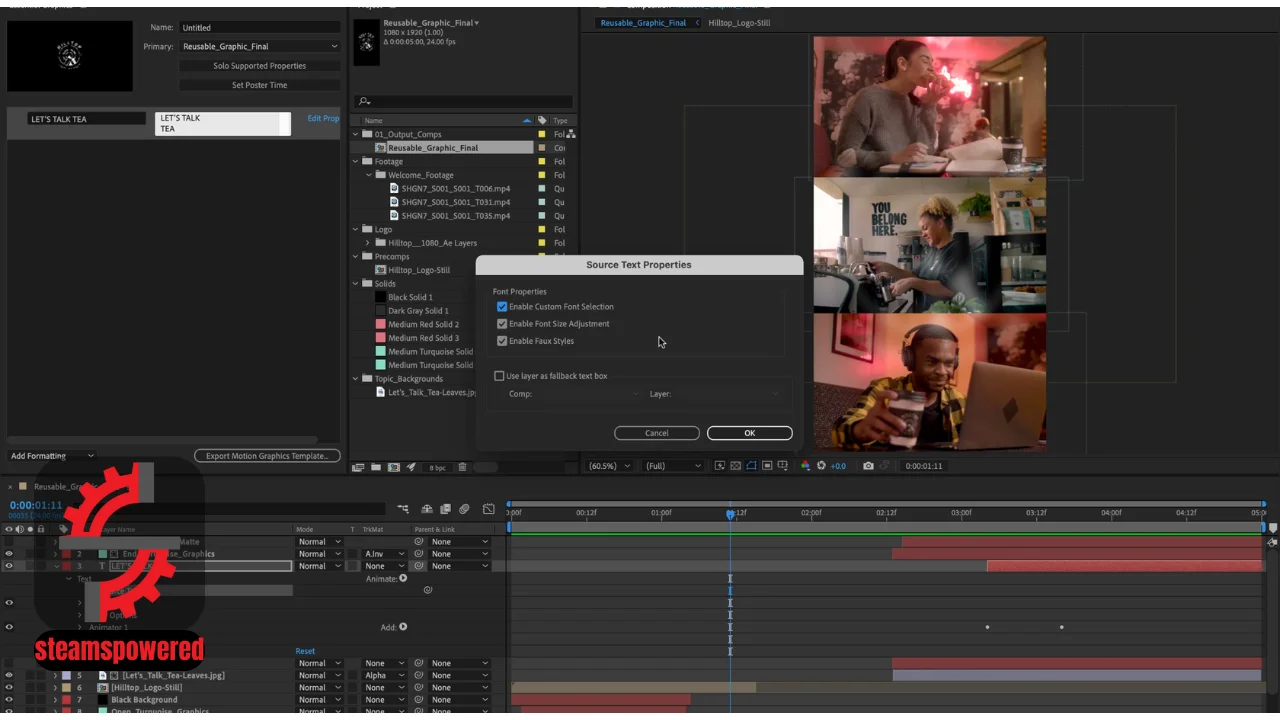Open the Graph Editor icon in timeline
The width and height of the screenshot is (1280, 720).
(489, 509)
